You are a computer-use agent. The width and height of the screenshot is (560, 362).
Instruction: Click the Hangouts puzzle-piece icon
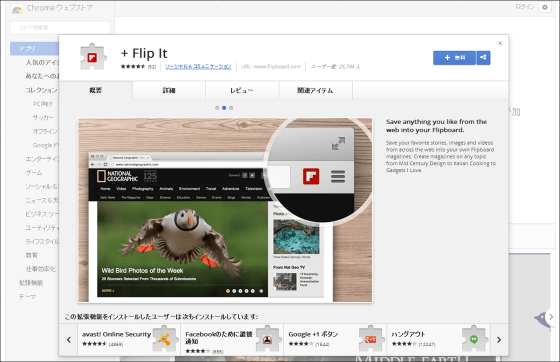tap(474, 338)
